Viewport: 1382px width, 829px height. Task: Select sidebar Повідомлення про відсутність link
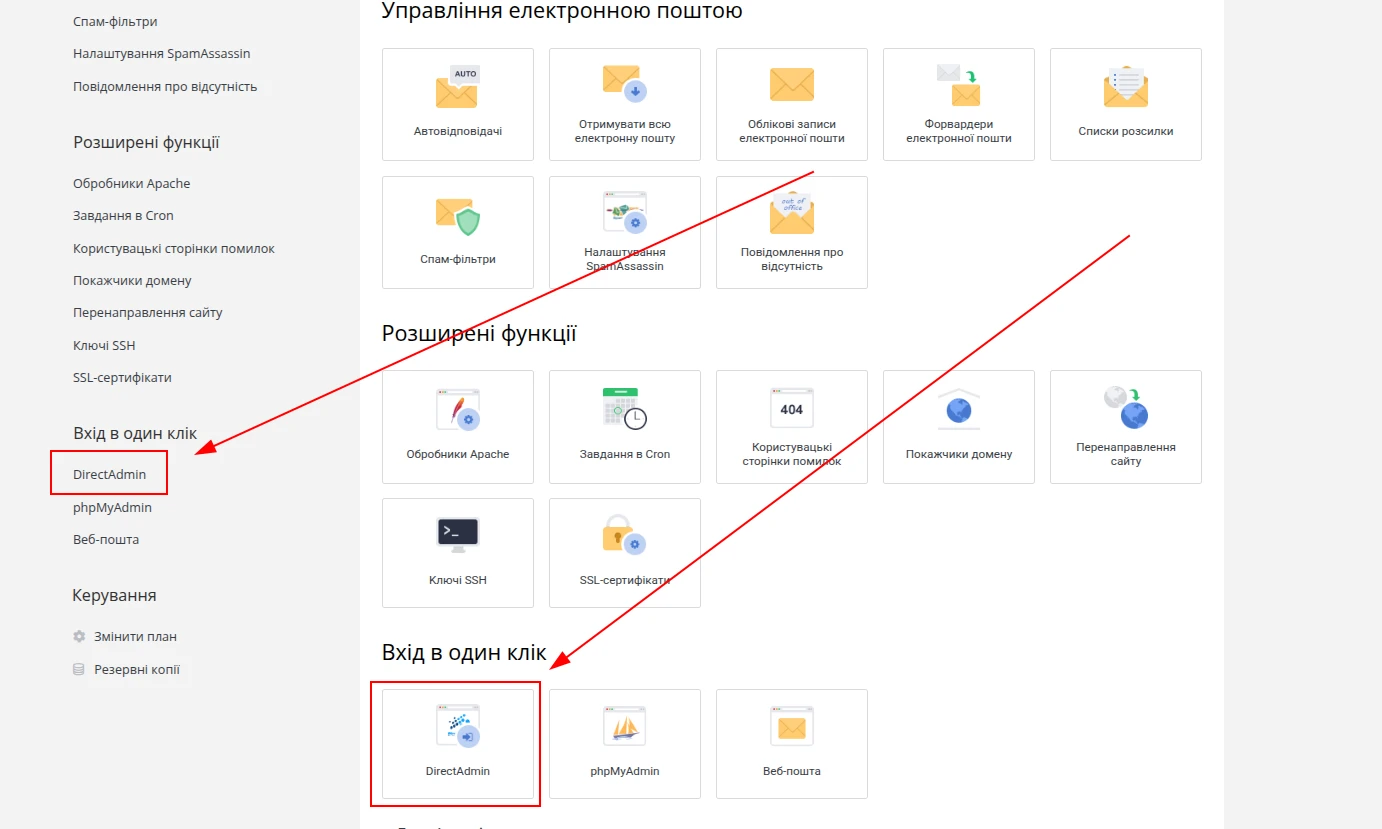pyautogui.click(x=165, y=86)
